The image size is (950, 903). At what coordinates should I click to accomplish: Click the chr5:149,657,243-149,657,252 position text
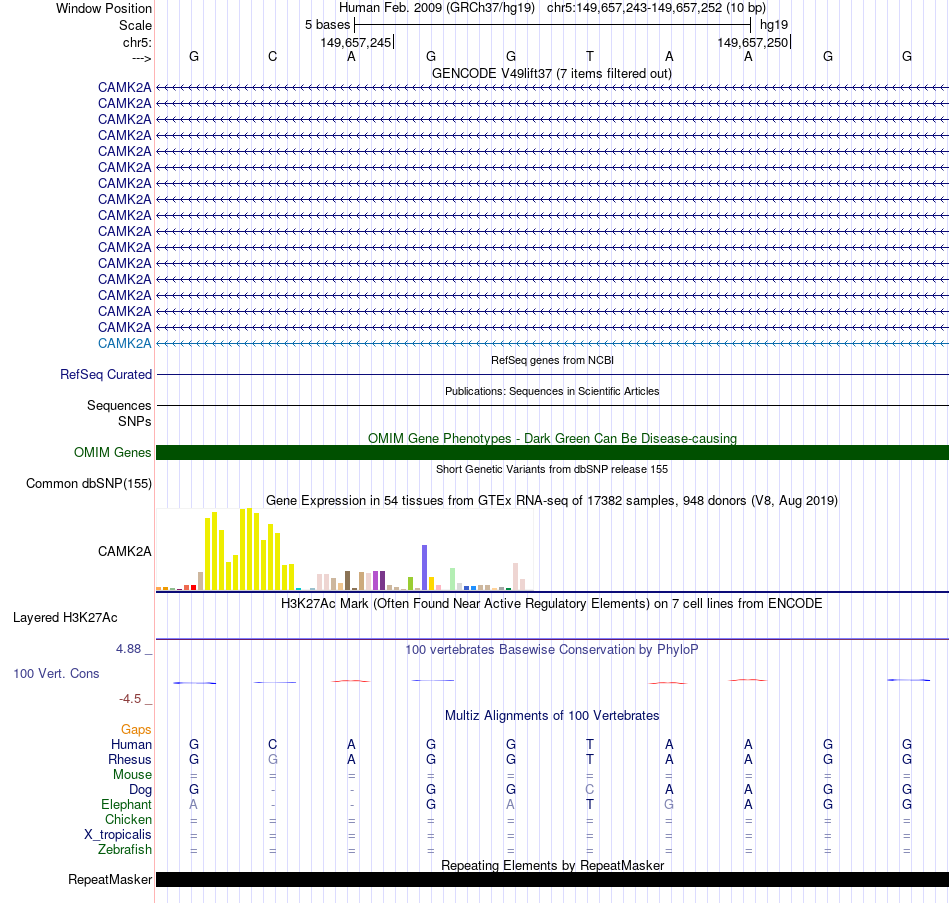click(x=656, y=8)
